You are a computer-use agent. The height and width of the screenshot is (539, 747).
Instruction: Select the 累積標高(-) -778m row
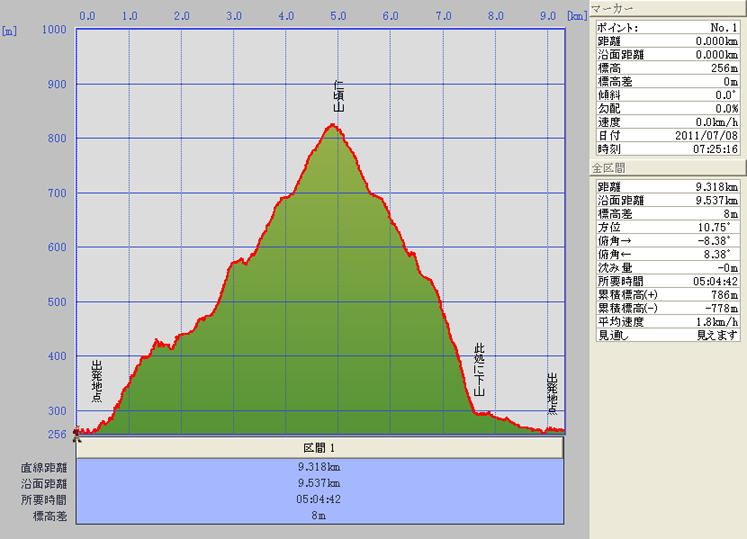click(x=667, y=308)
